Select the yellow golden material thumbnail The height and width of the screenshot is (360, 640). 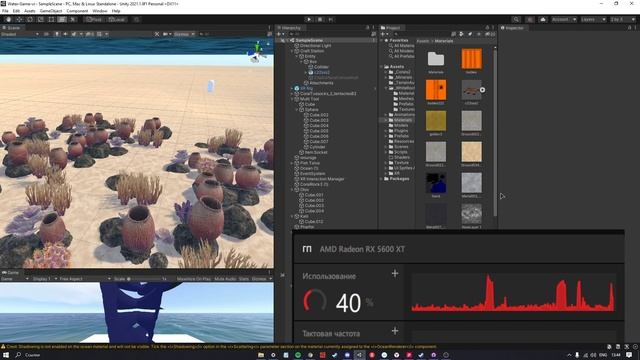436,121
